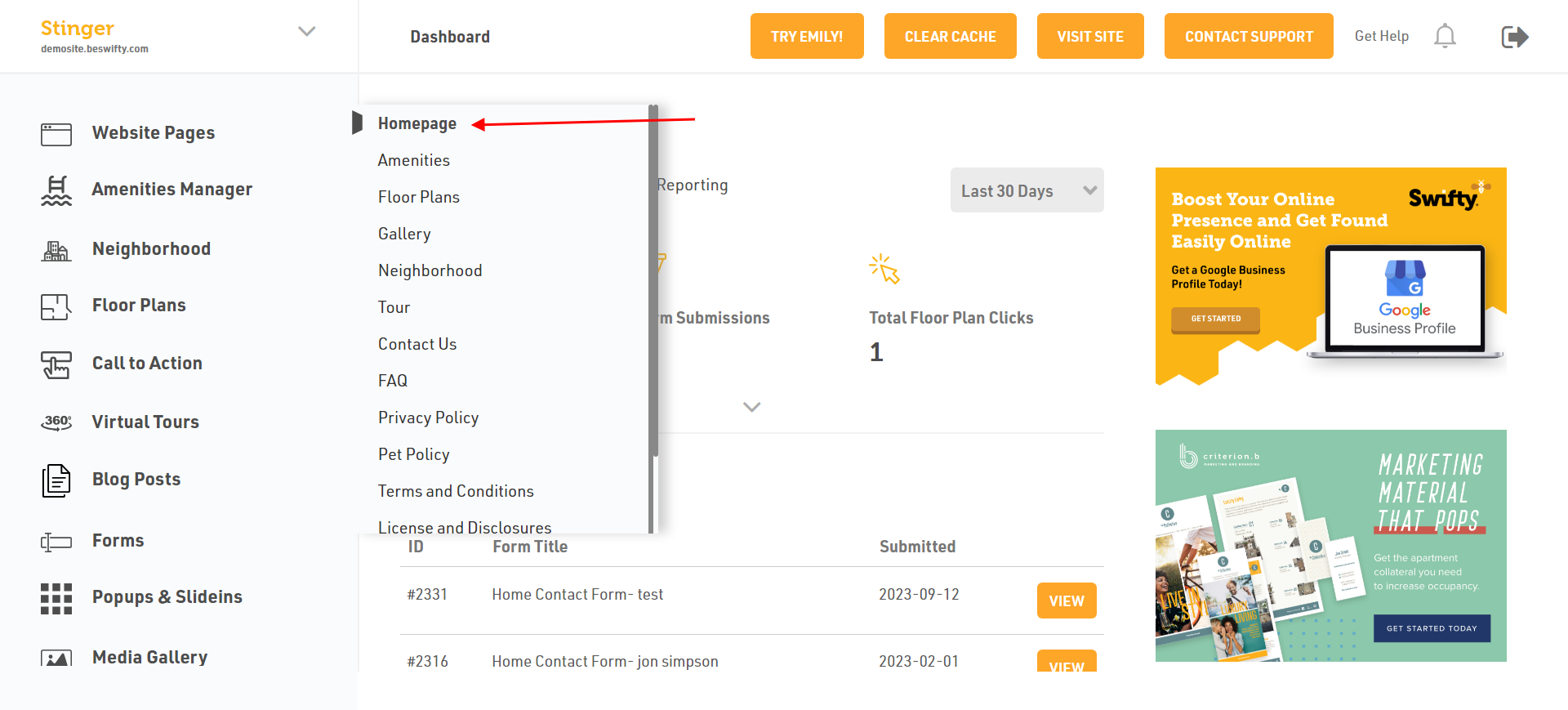Image resolution: width=1568 pixels, height=710 pixels.
Task: Click the logout arrow icon
Action: [x=1514, y=37]
